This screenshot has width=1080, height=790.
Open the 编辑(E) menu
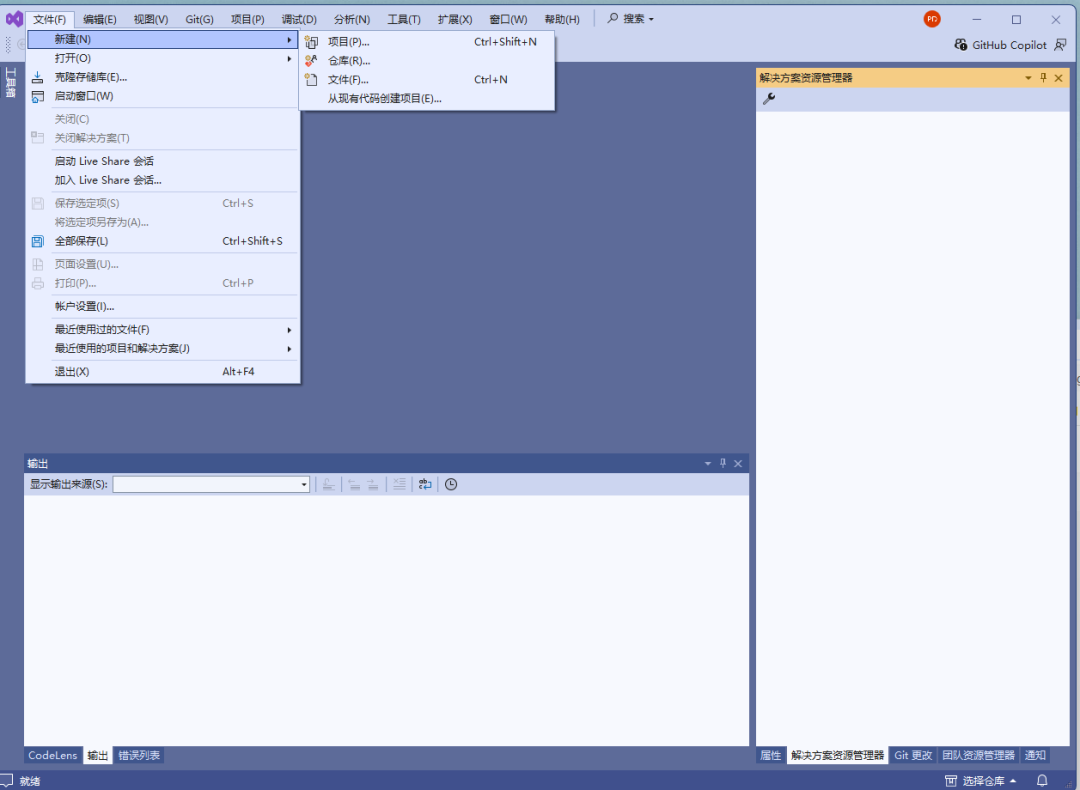[100, 19]
